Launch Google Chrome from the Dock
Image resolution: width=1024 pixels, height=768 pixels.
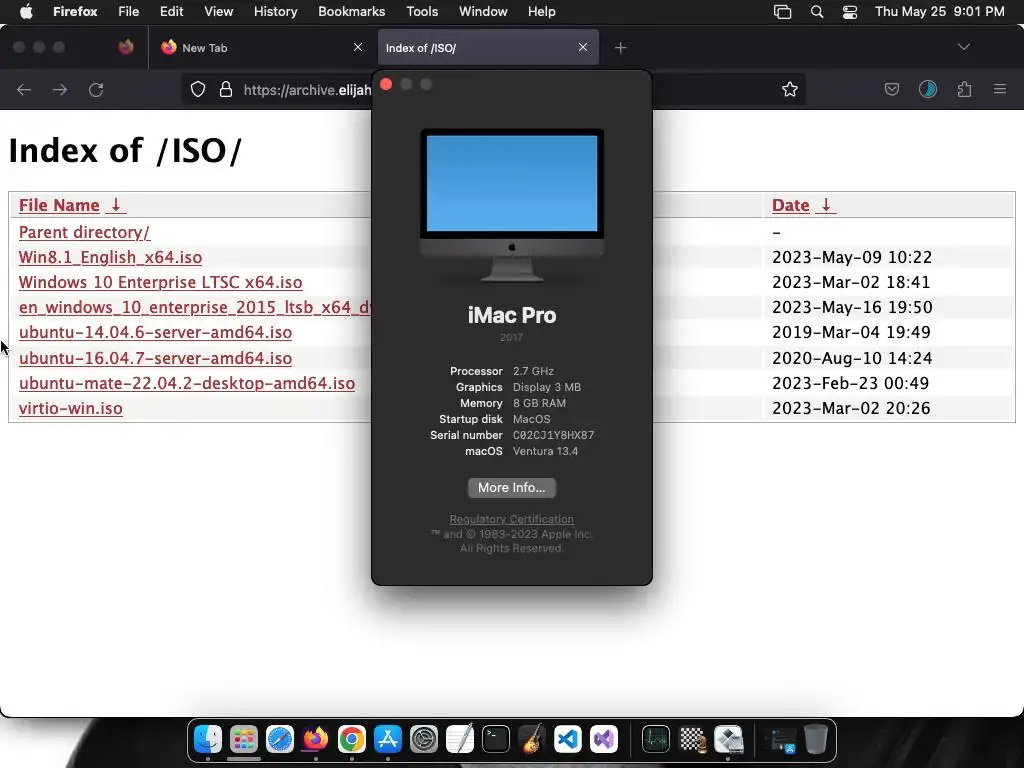pos(351,739)
